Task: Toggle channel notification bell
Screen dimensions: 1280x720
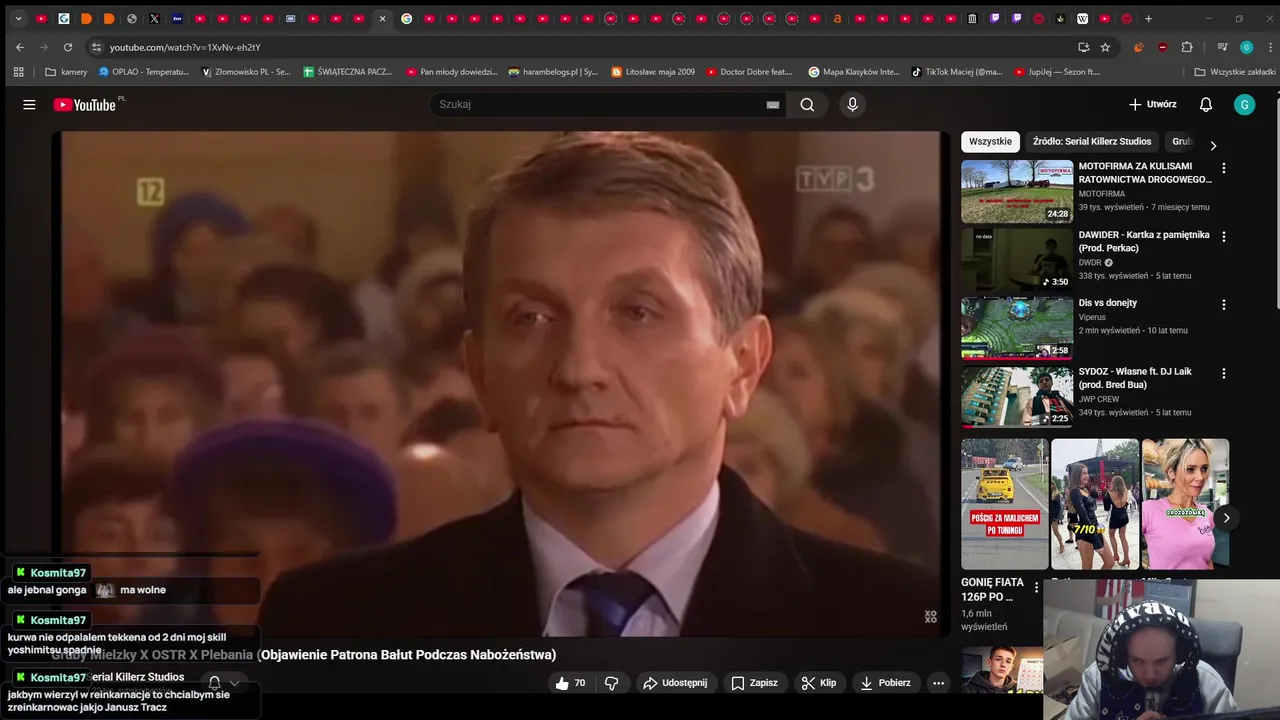Action: tap(214, 683)
